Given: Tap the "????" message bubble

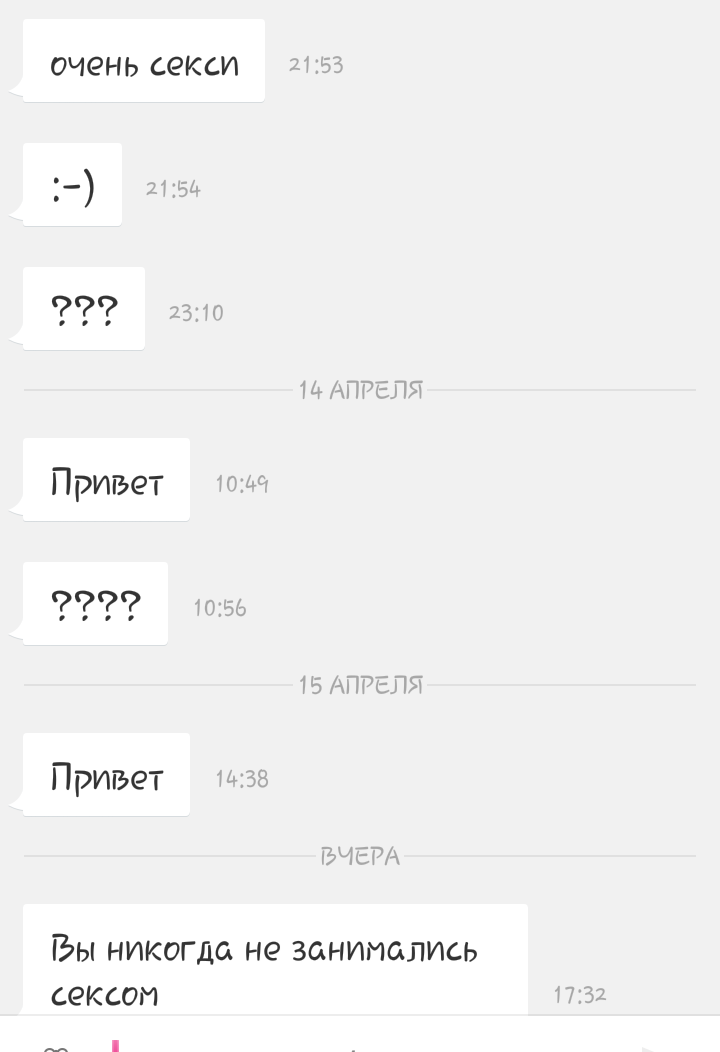Looking at the screenshot, I should tap(95, 605).
